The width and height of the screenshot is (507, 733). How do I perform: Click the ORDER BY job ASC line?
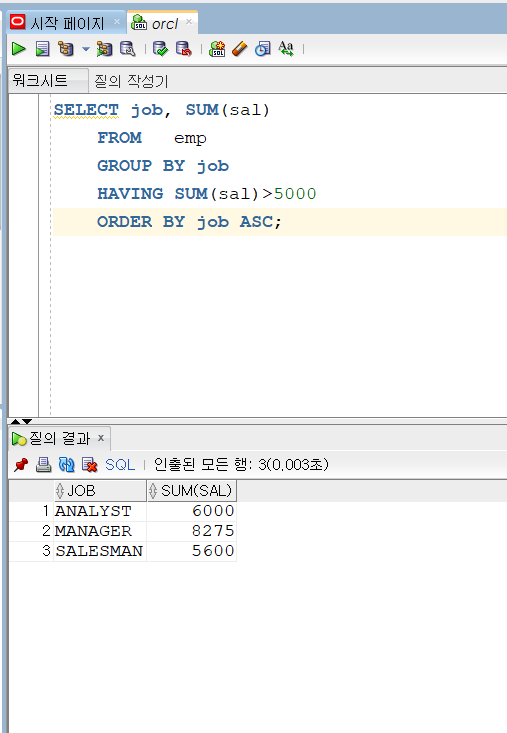(x=189, y=222)
